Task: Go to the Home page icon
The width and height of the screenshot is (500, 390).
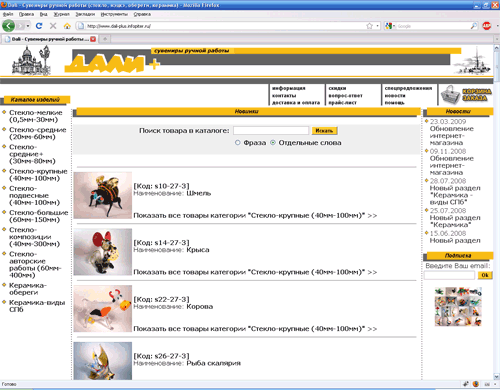Action: [67, 26]
